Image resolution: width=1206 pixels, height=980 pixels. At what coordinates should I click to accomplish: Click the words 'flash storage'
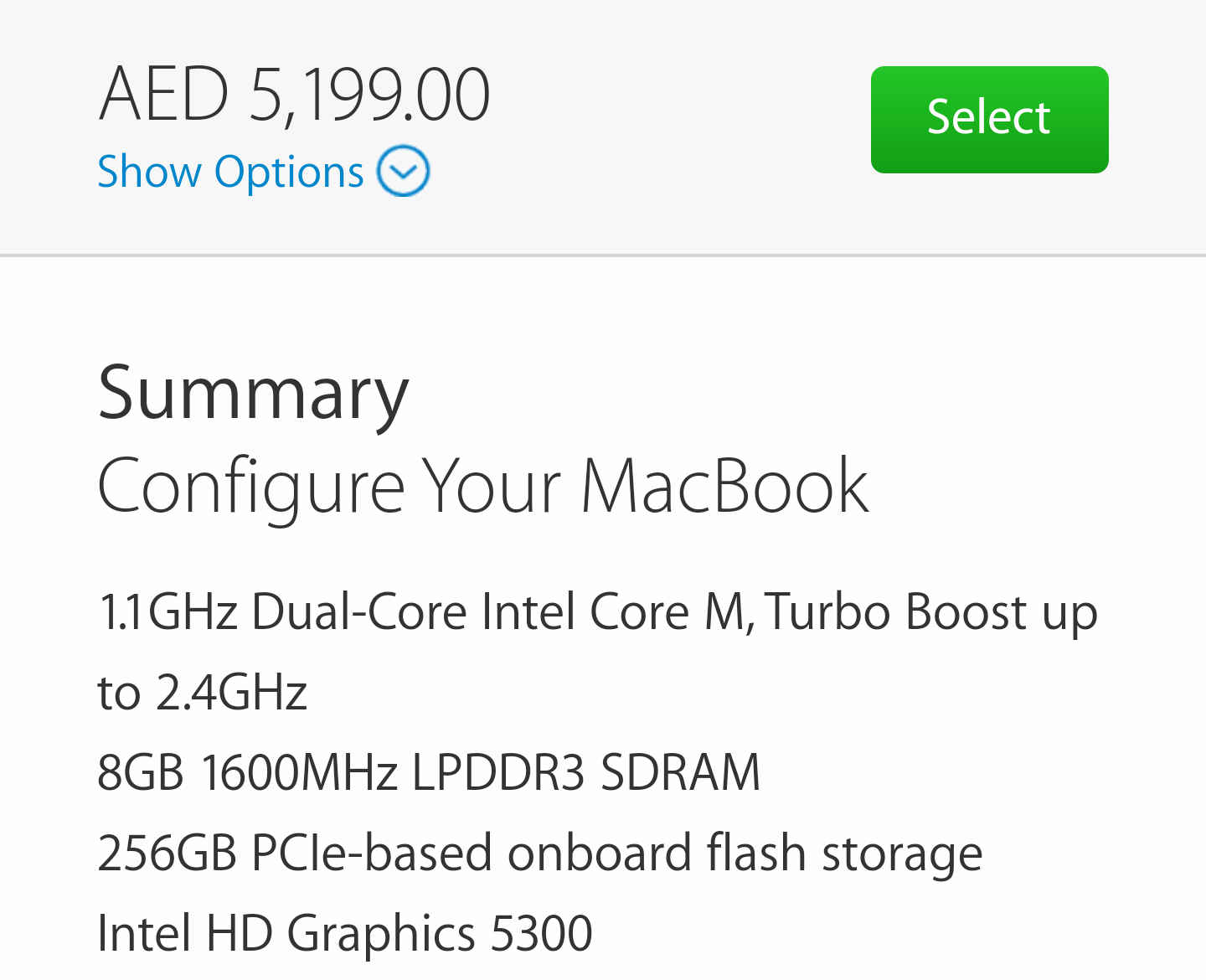(844, 854)
